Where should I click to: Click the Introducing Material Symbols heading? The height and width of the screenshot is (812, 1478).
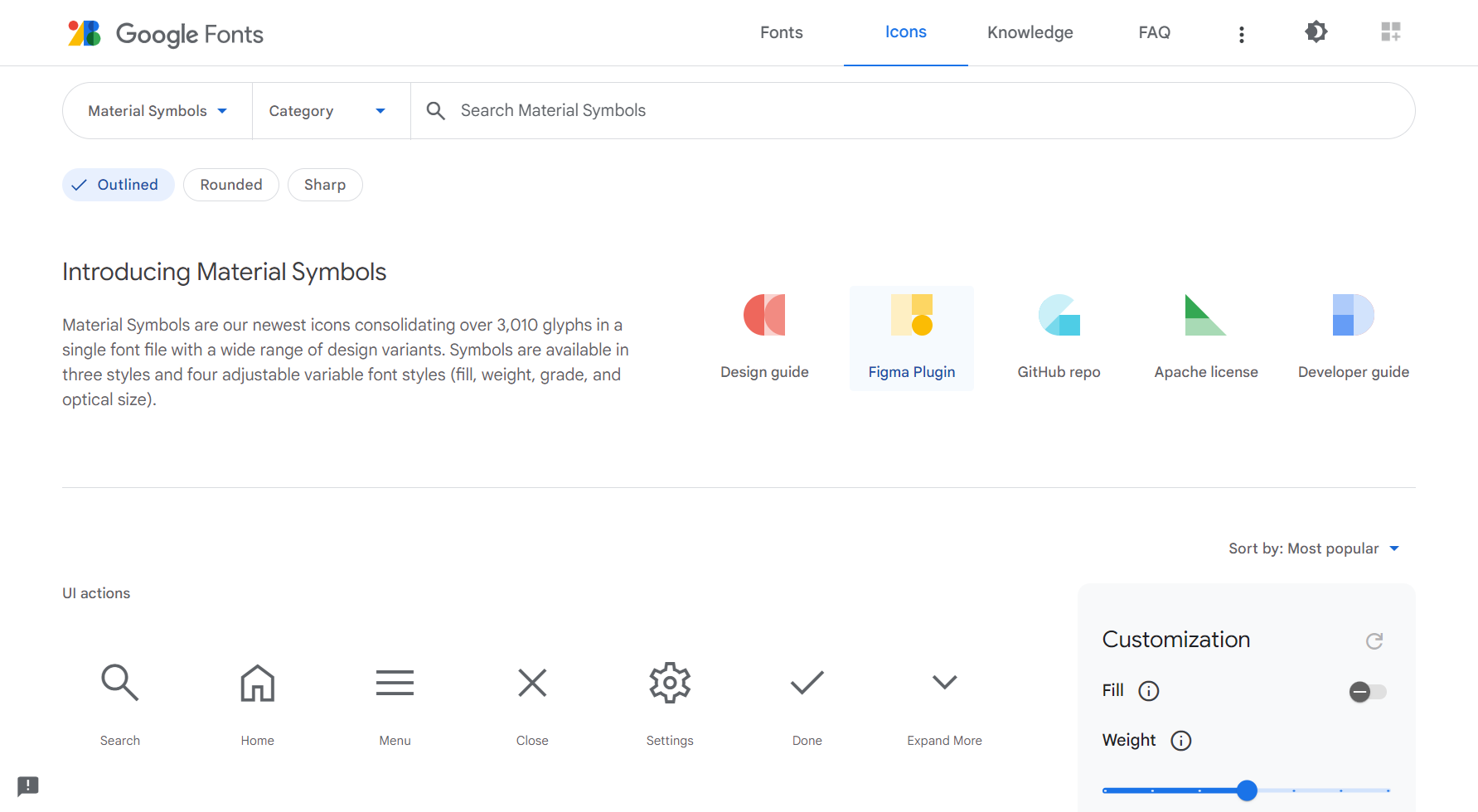pos(225,272)
